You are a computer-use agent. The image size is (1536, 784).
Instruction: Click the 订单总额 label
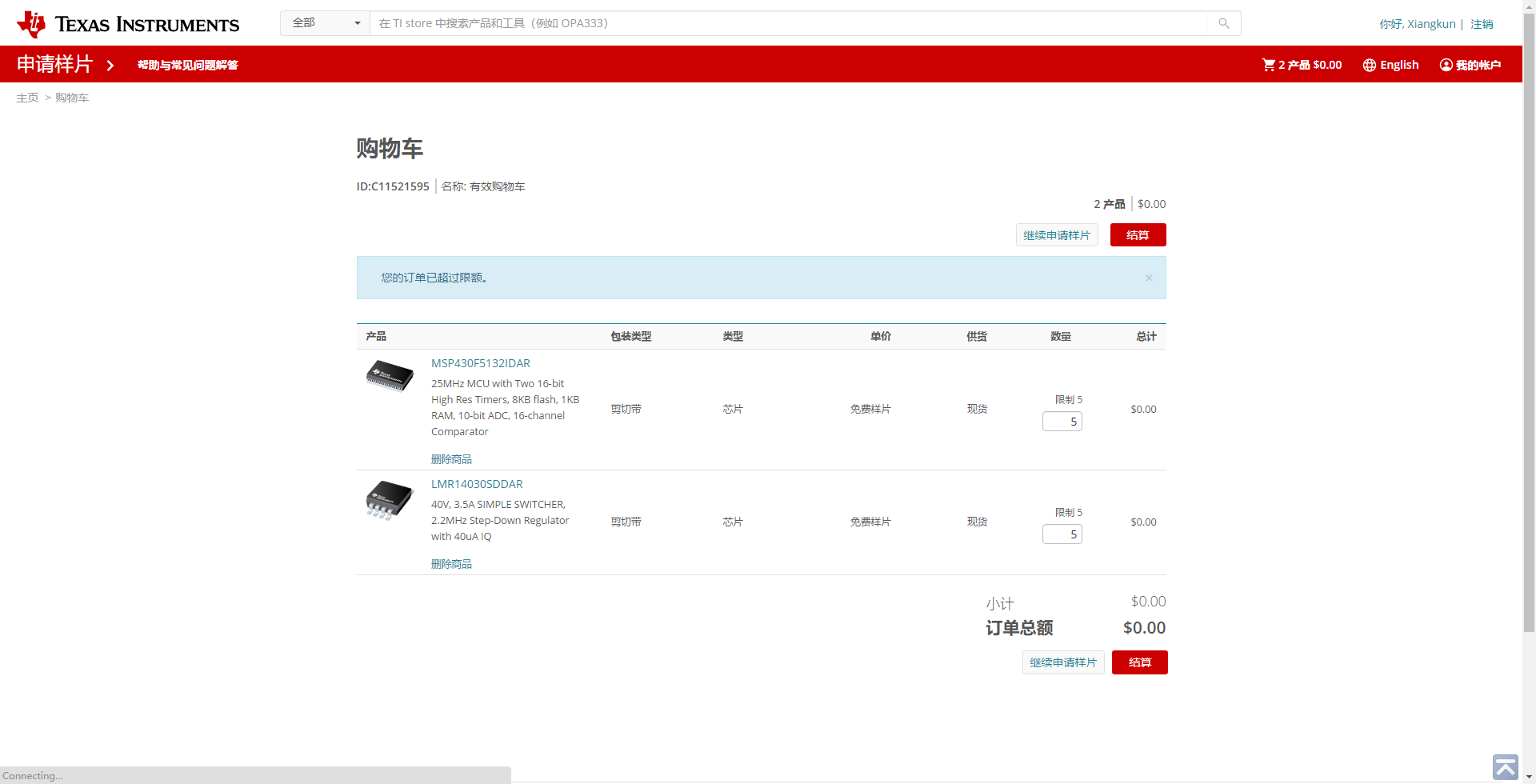1019,628
